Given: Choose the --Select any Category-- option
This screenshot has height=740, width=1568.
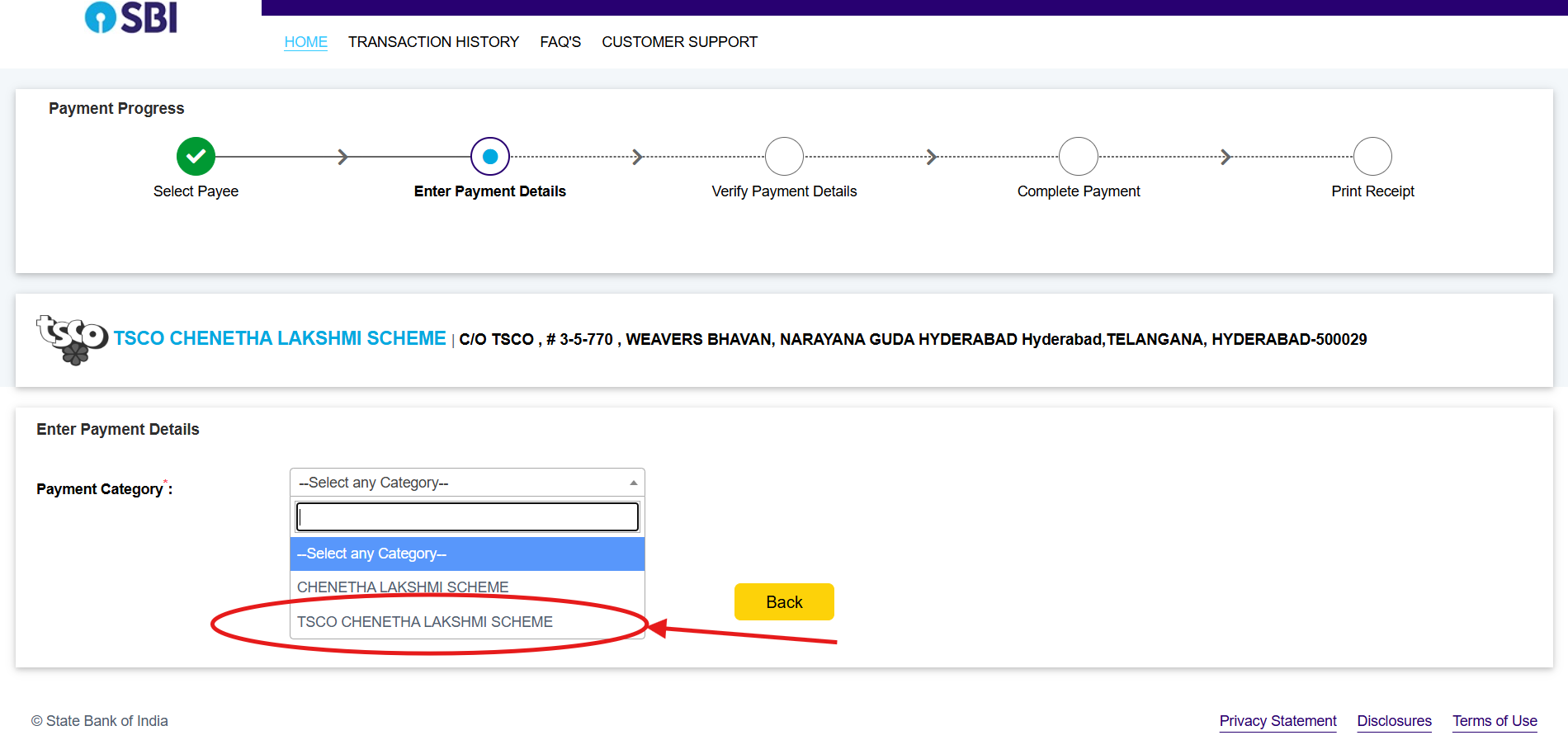Looking at the screenshot, I should (x=467, y=554).
